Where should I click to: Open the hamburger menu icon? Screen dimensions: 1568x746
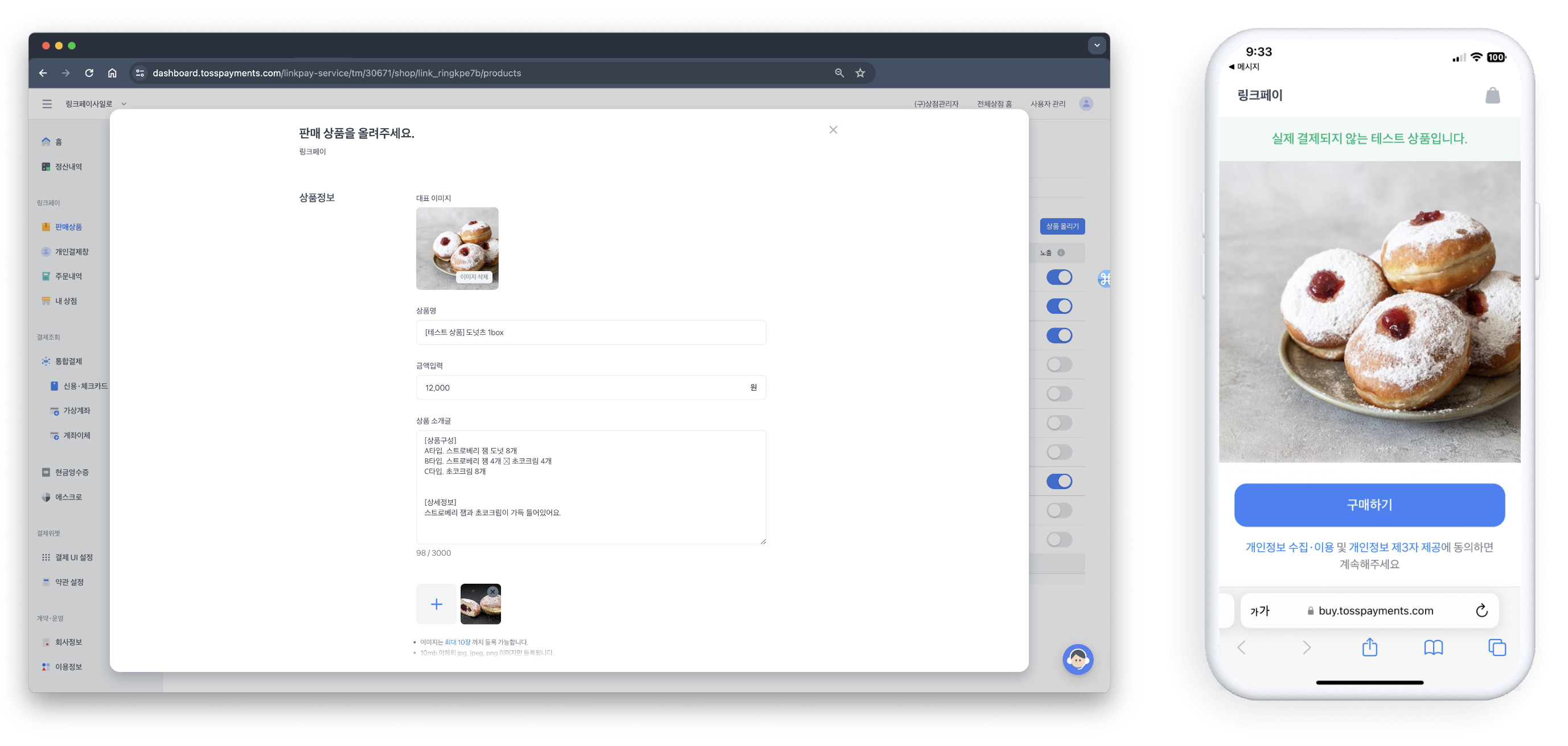pos(47,104)
